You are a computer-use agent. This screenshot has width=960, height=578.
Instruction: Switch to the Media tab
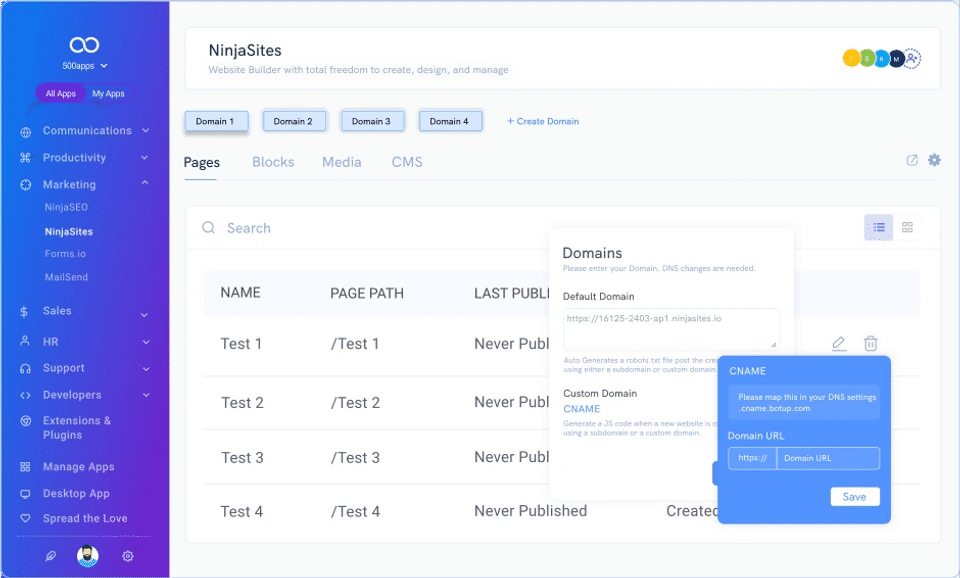(x=342, y=162)
